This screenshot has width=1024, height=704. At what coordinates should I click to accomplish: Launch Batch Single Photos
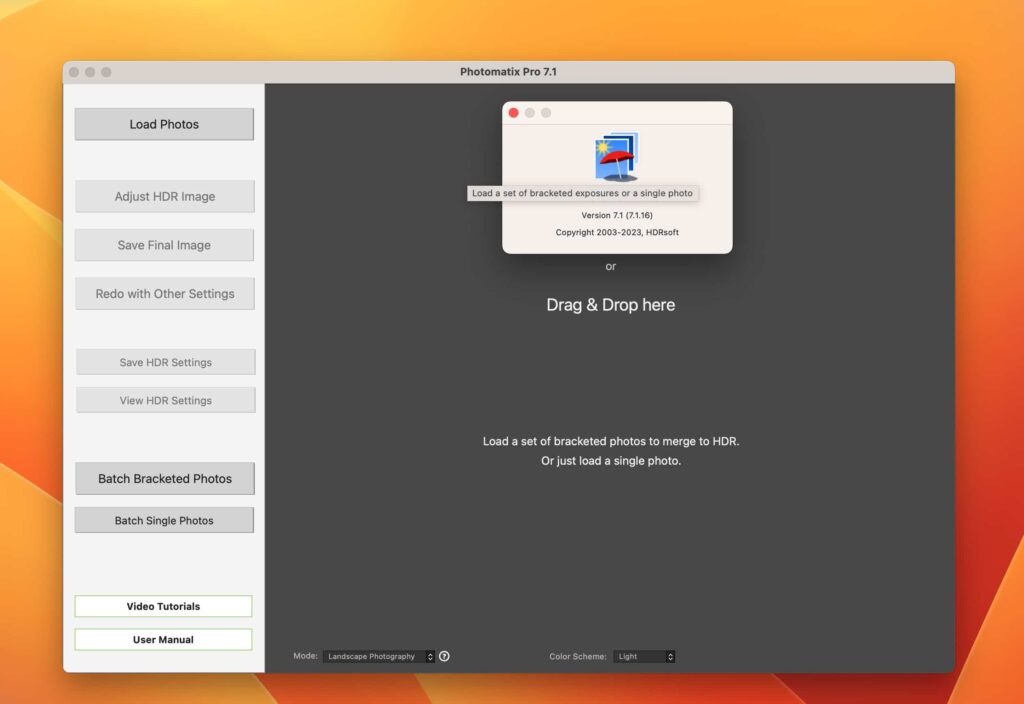point(164,520)
